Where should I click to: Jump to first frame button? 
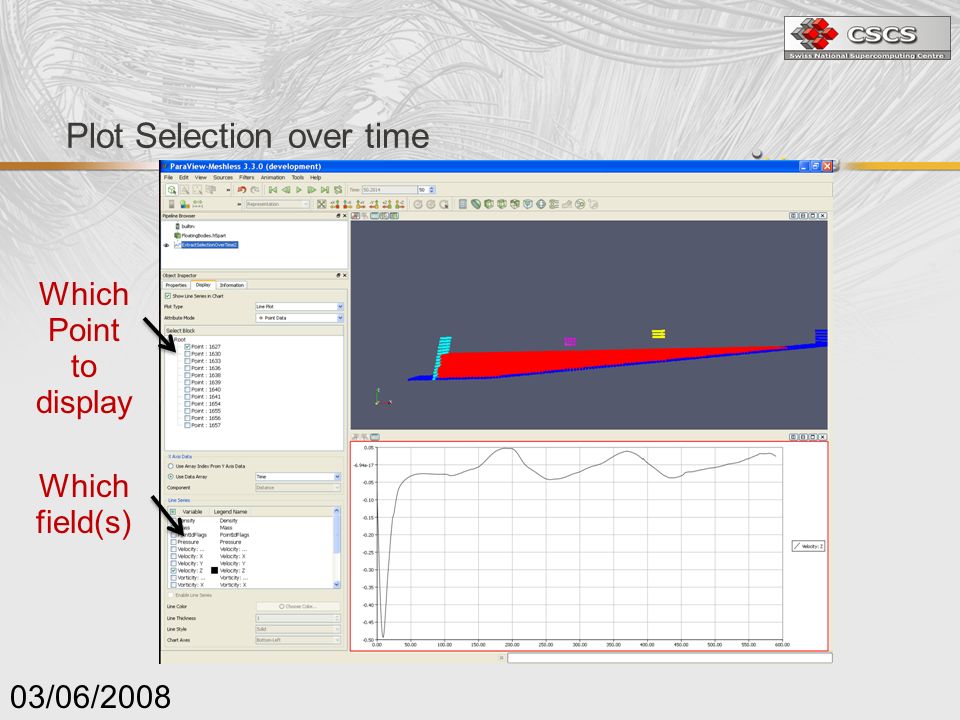pyautogui.click(x=272, y=190)
